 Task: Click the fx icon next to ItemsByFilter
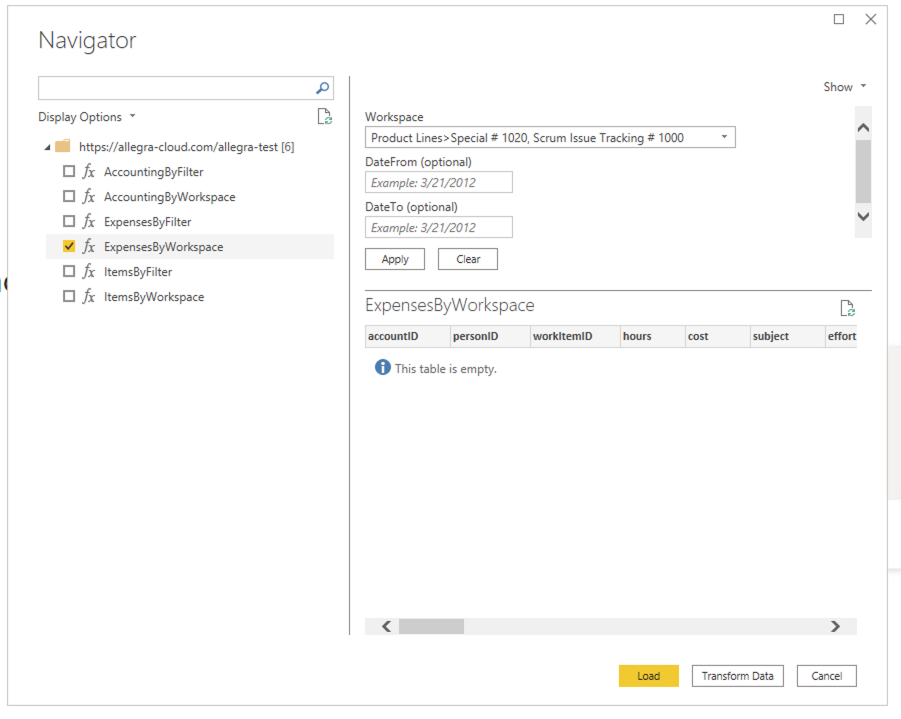pos(89,271)
